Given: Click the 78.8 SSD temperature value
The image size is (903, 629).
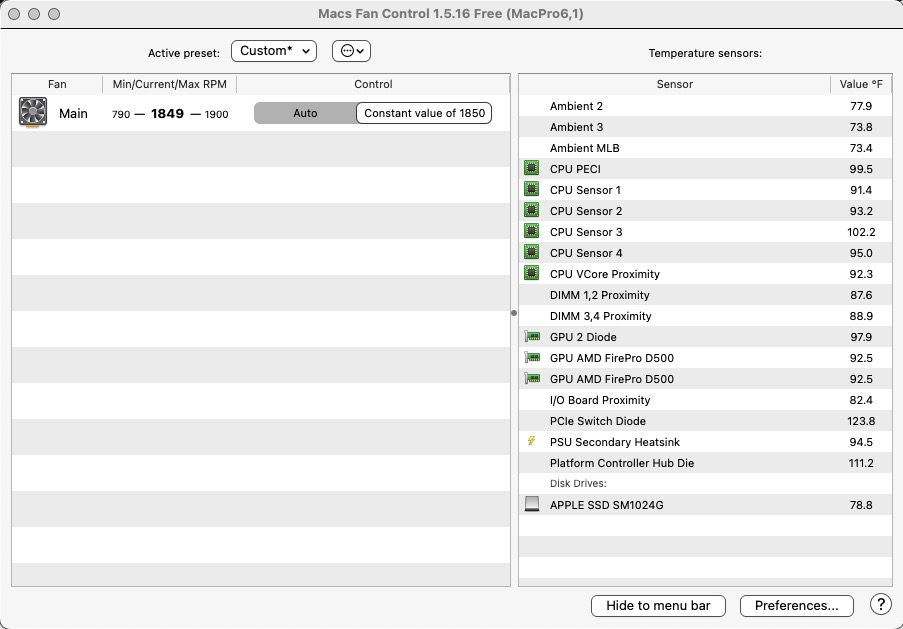Looking at the screenshot, I should pyautogui.click(x=861, y=505).
